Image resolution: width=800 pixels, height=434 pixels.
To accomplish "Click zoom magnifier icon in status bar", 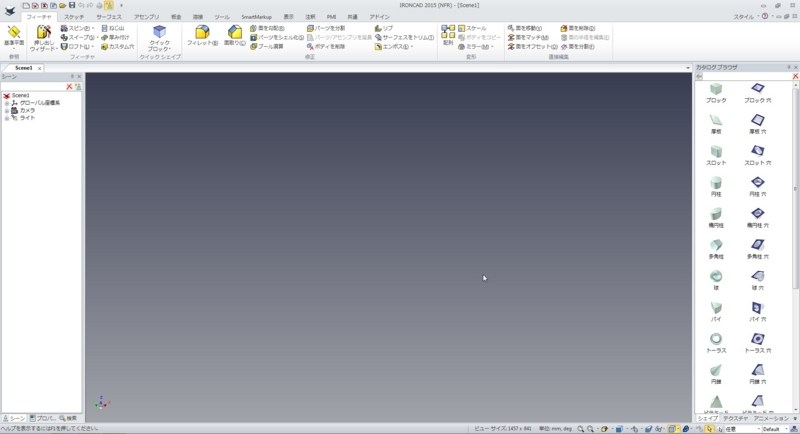I will [580, 429].
